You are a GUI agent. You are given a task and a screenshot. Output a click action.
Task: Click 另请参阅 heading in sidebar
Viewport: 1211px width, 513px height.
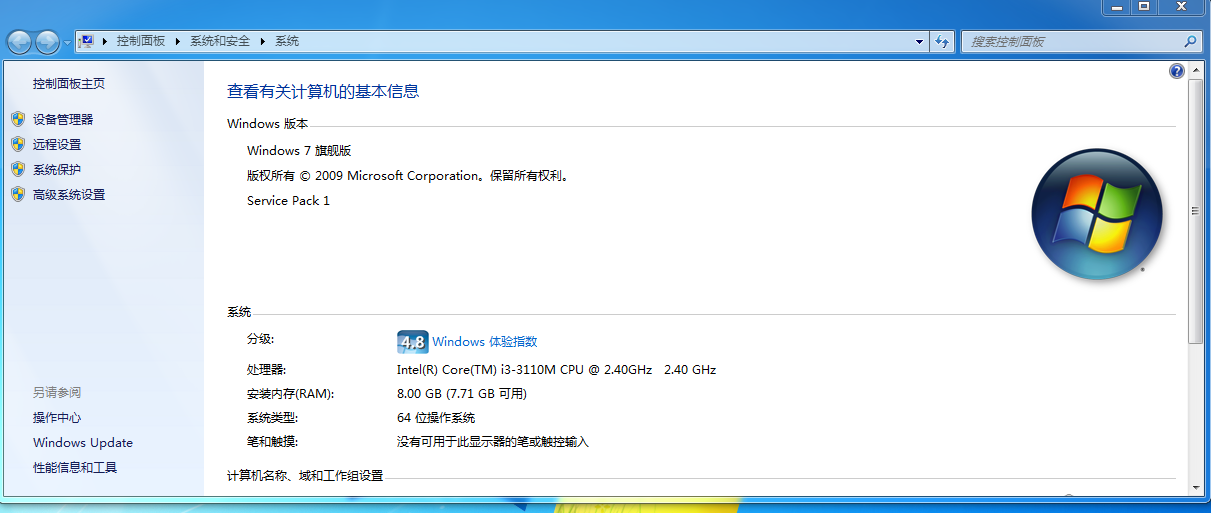(x=57, y=393)
